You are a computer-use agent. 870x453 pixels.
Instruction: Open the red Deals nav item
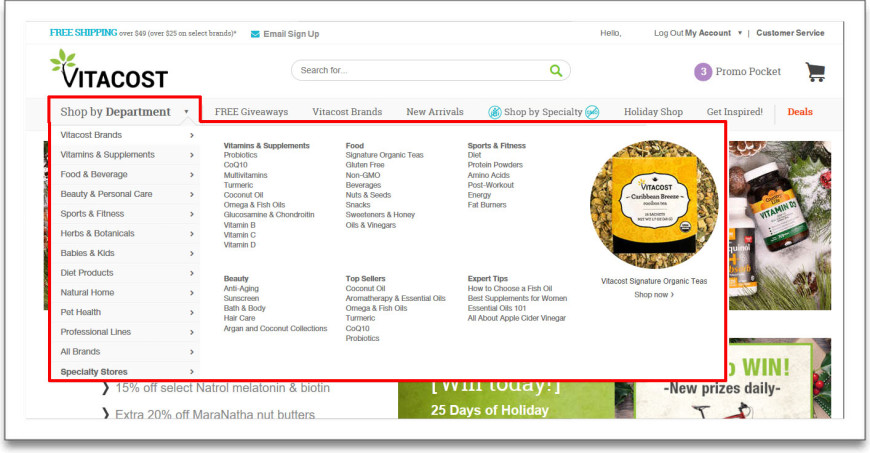[800, 112]
